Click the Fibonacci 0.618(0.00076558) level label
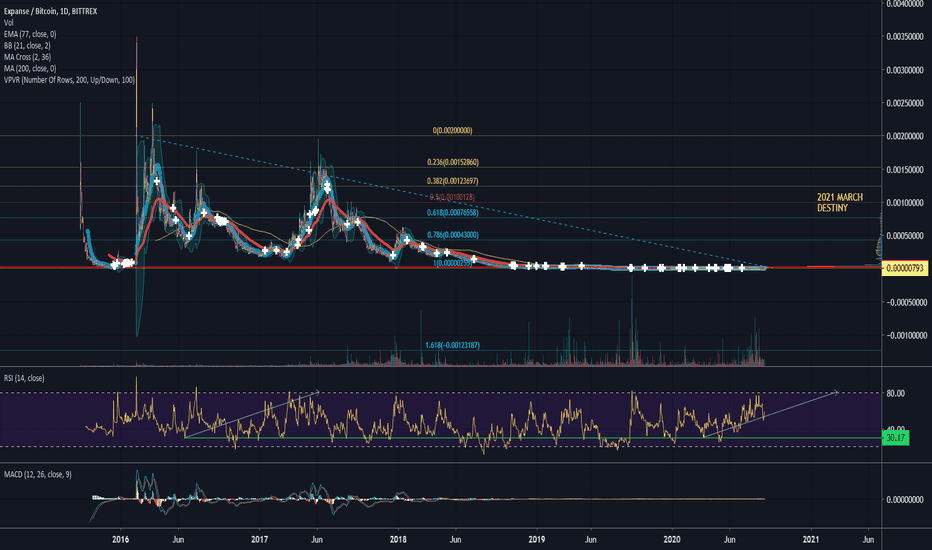This screenshot has height=550, width=932. pos(452,213)
